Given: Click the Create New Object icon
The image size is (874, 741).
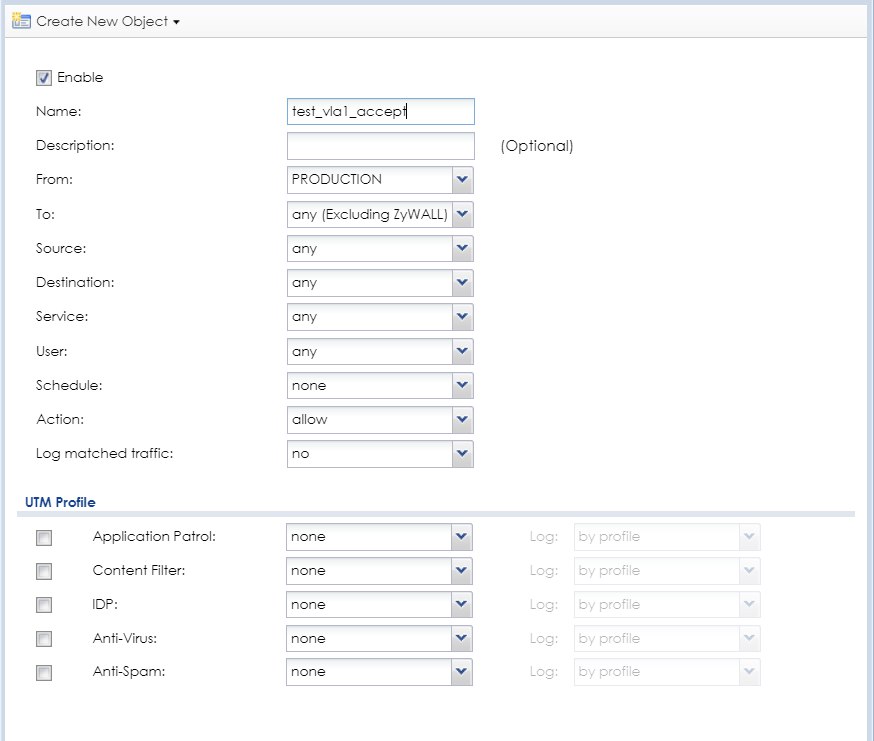Looking at the screenshot, I should click(20, 21).
